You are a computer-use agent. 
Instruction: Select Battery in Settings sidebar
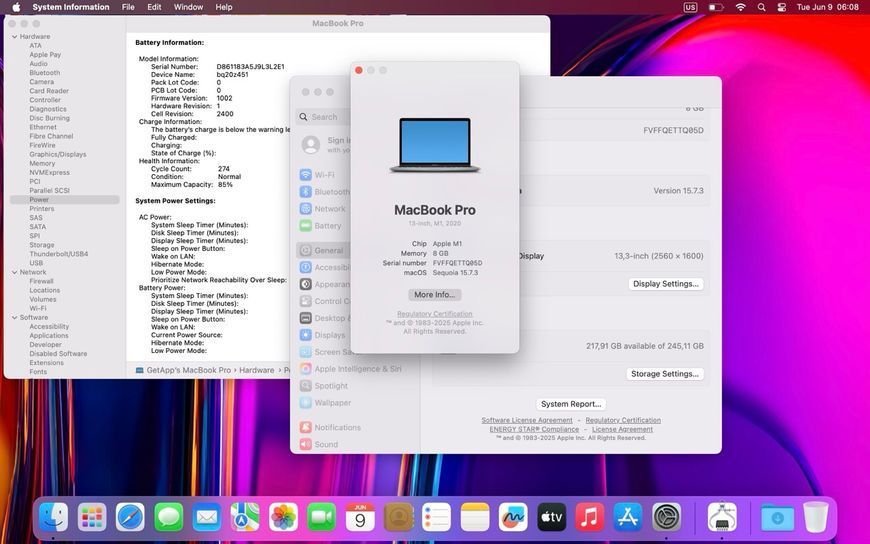[x=324, y=225]
